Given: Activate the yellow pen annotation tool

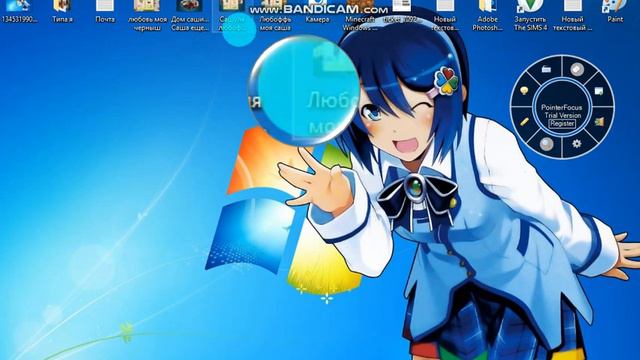Looking at the screenshot, I should tap(525, 122).
